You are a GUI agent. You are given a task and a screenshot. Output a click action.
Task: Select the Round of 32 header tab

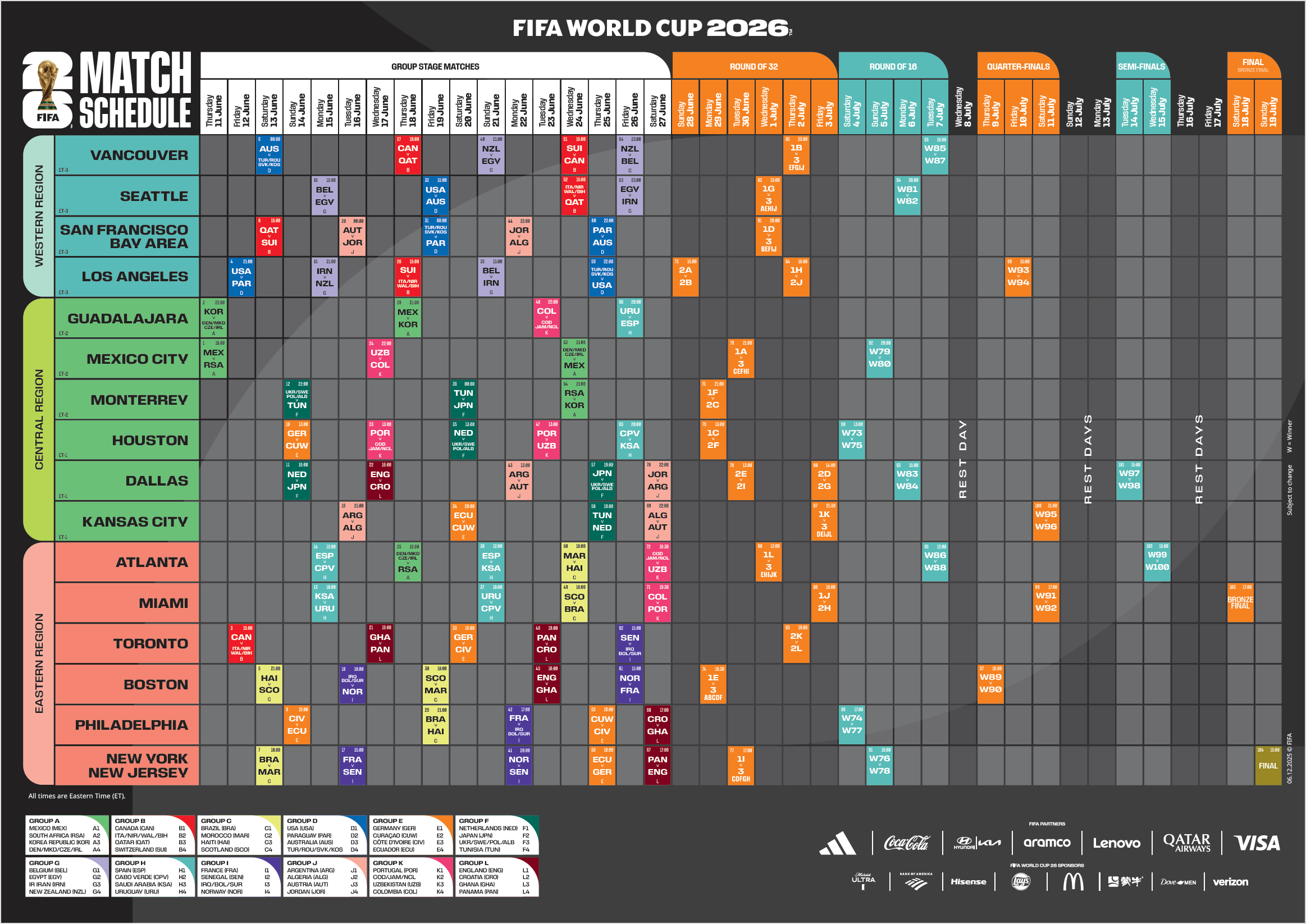point(754,67)
